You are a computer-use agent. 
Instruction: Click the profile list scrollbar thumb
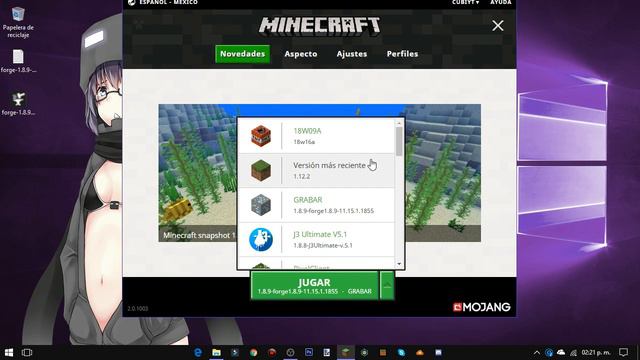tap(399, 141)
